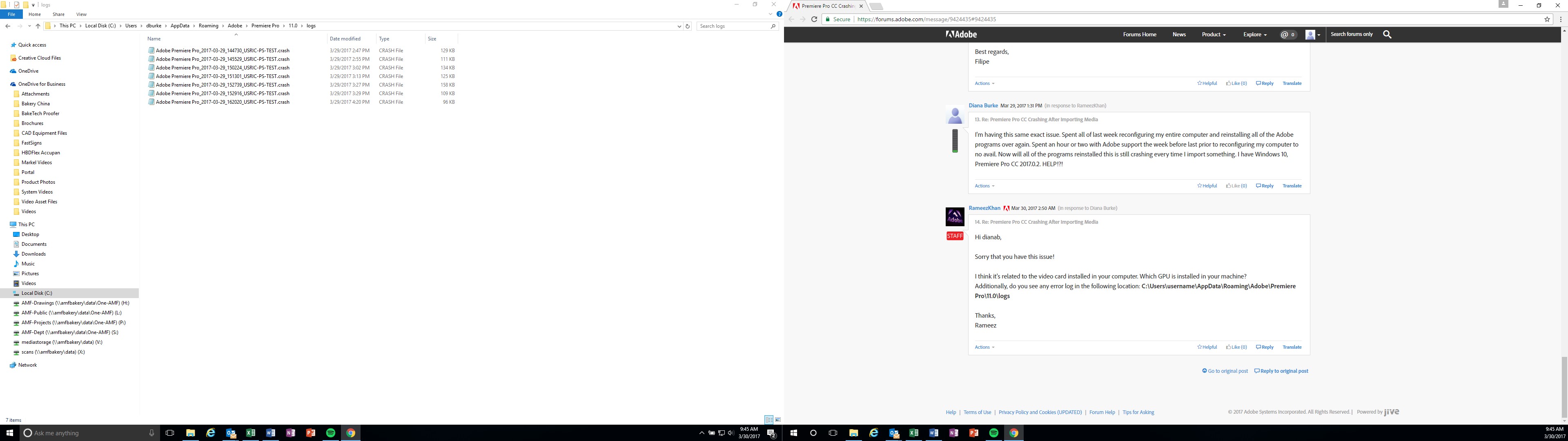Open Creative Cloud Files in navigation pane
The height and width of the screenshot is (441, 1568).
(x=40, y=58)
